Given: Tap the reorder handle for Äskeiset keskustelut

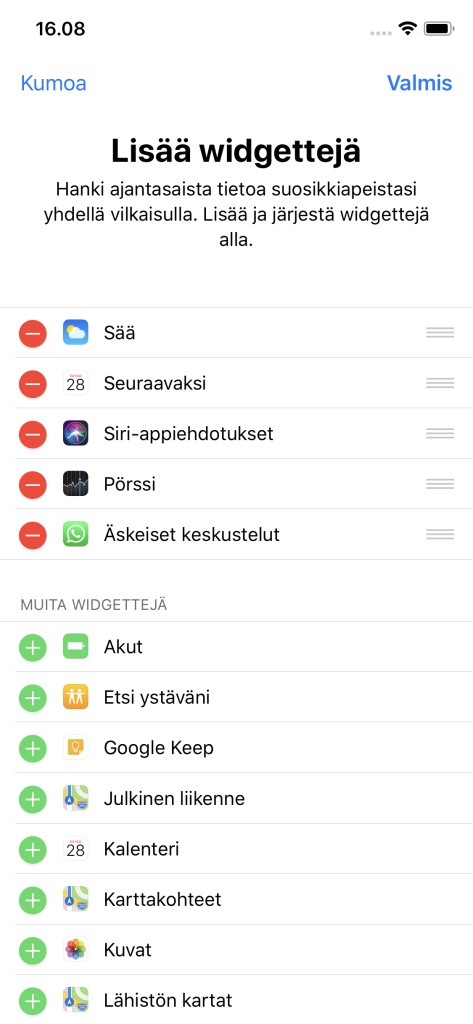Looking at the screenshot, I should click(440, 535).
